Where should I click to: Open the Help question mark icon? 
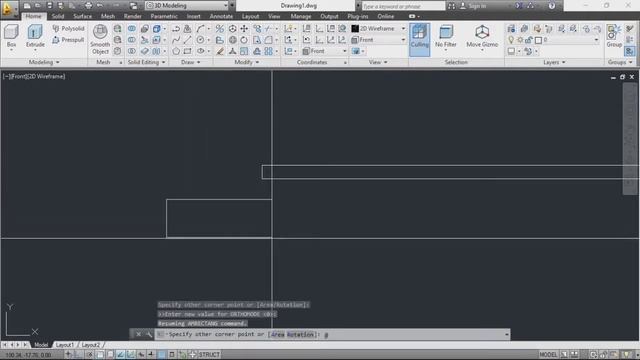pyautogui.click(x=552, y=6)
